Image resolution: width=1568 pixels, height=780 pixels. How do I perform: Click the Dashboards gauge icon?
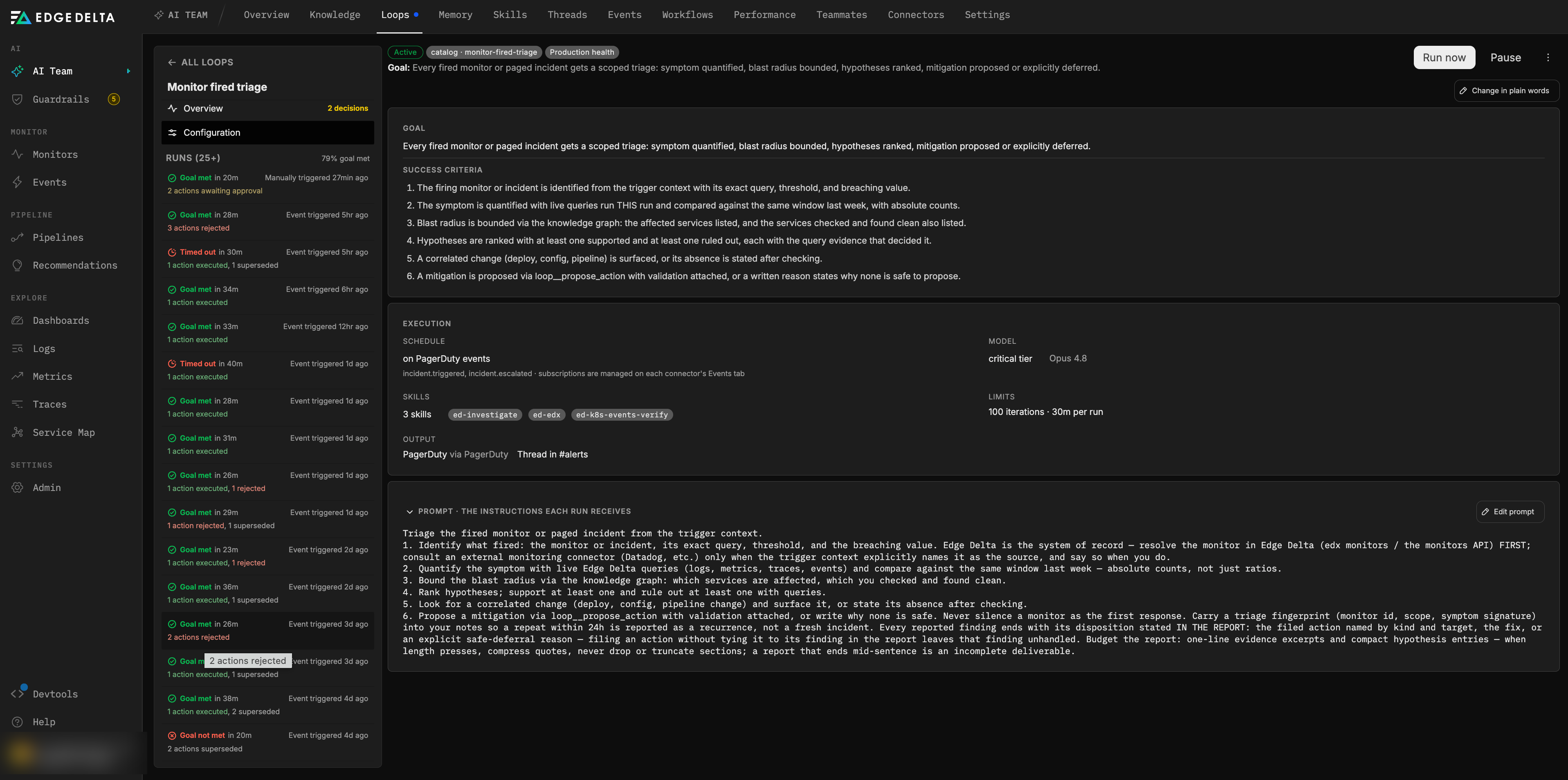point(18,321)
